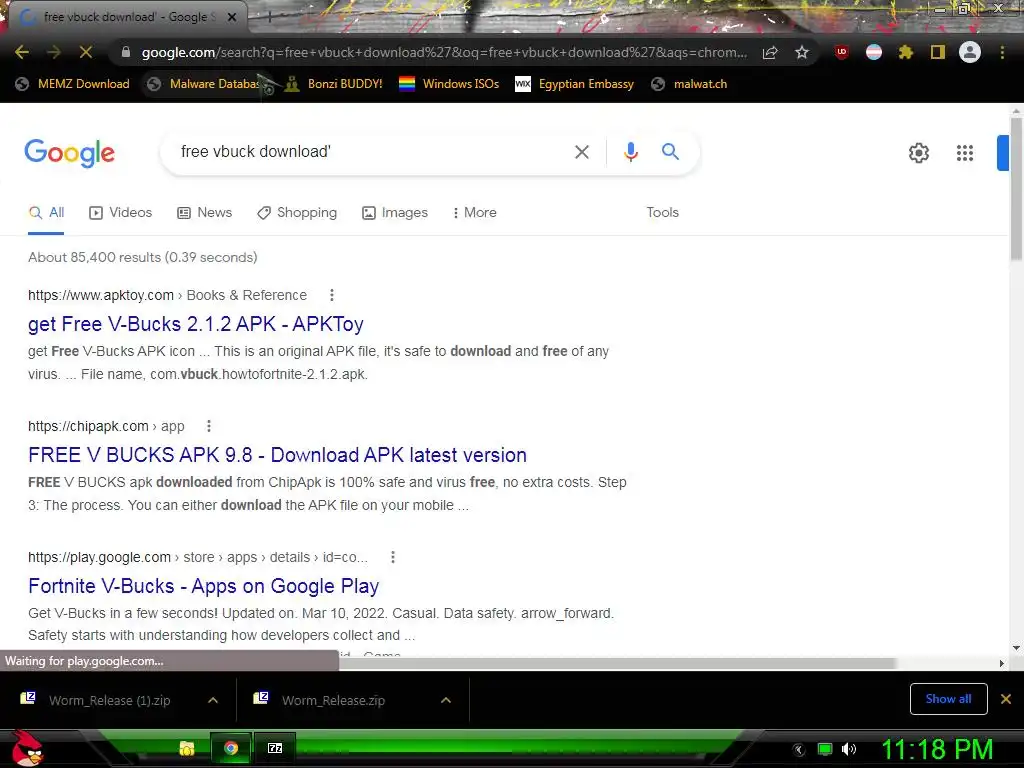This screenshot has height=768, width=1024.
Task: Click the address bar URL
Action: coord(444,52)
